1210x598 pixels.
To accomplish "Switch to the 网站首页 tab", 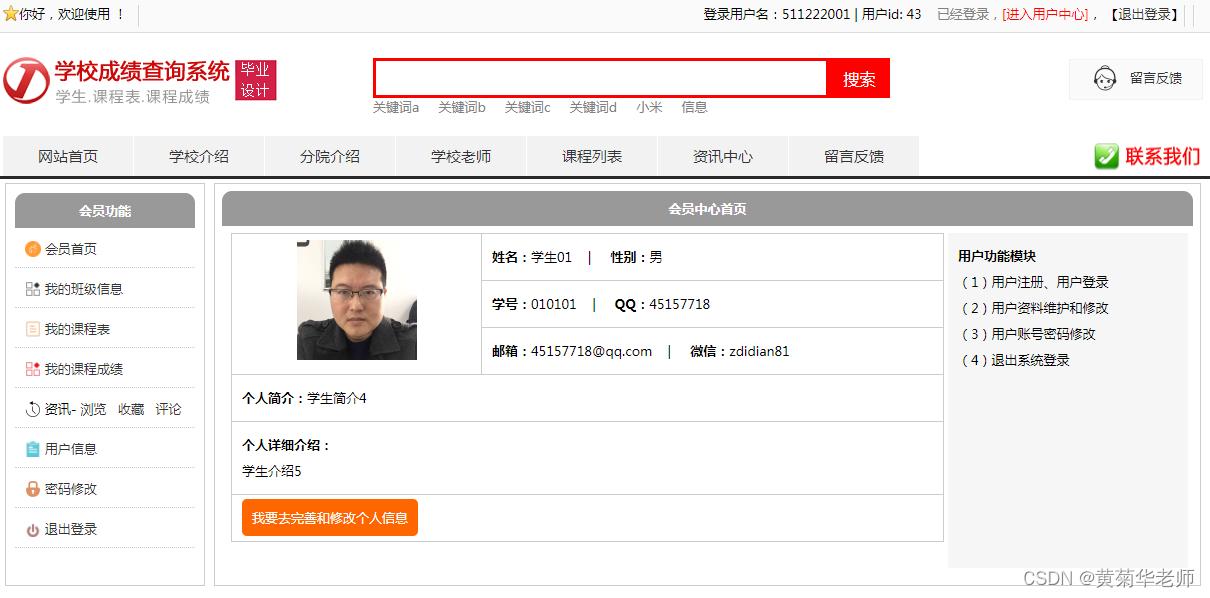I will click(x=67, y=156).
